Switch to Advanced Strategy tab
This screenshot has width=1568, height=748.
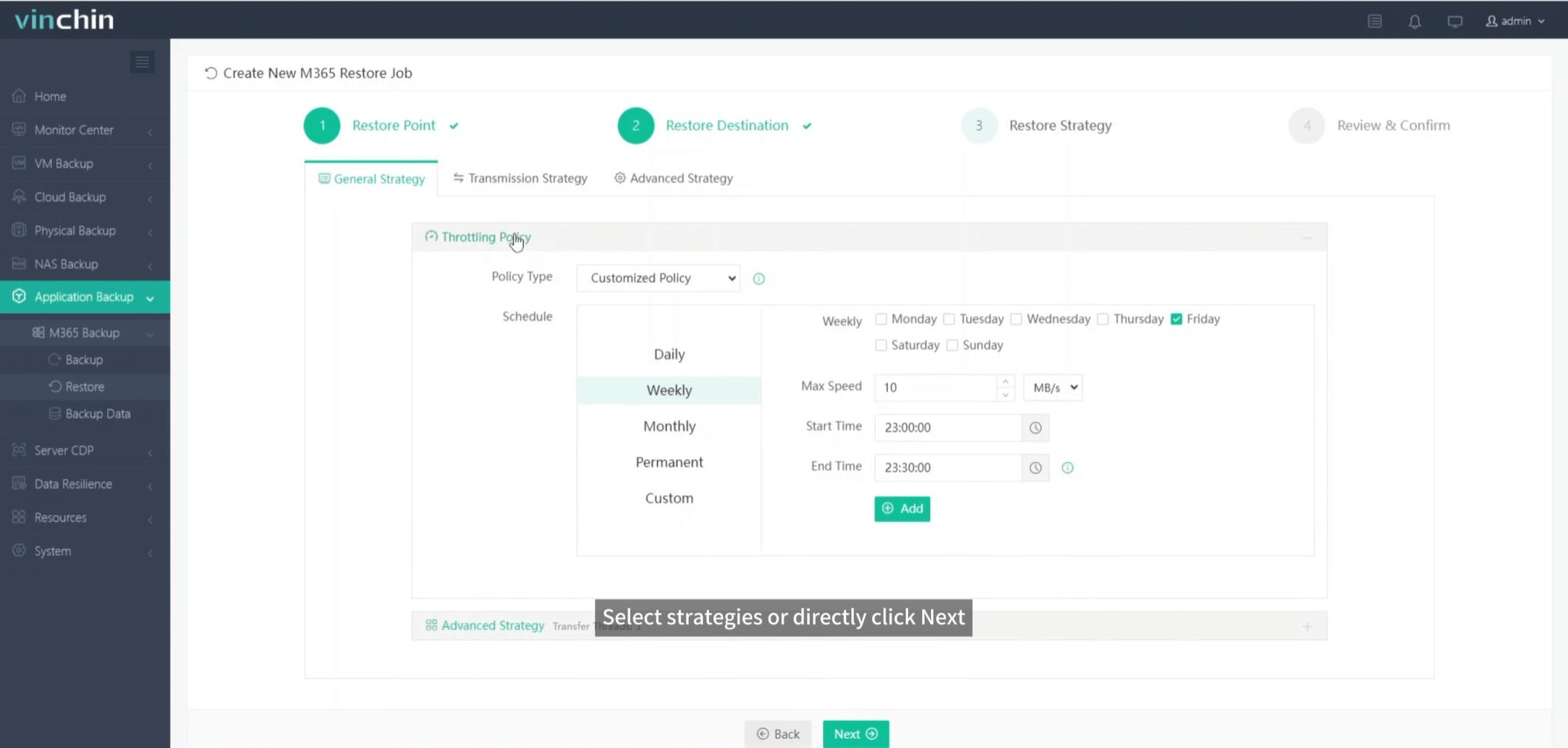point(673,178)
